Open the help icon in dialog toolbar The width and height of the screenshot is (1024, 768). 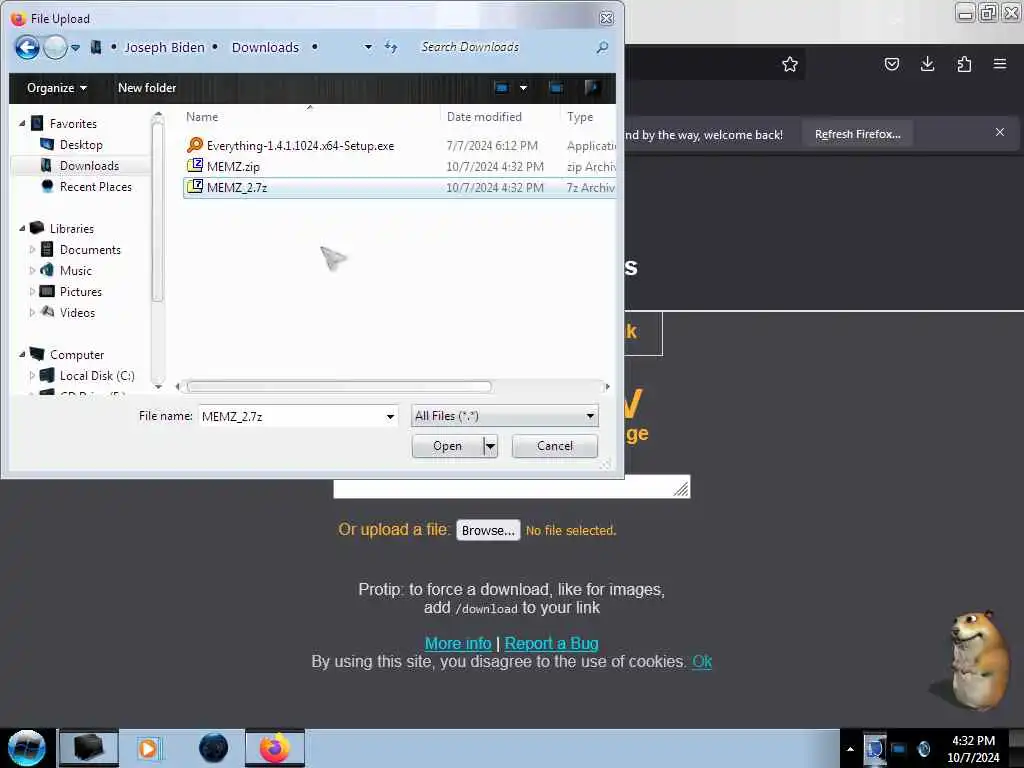[x=592, y=88]
